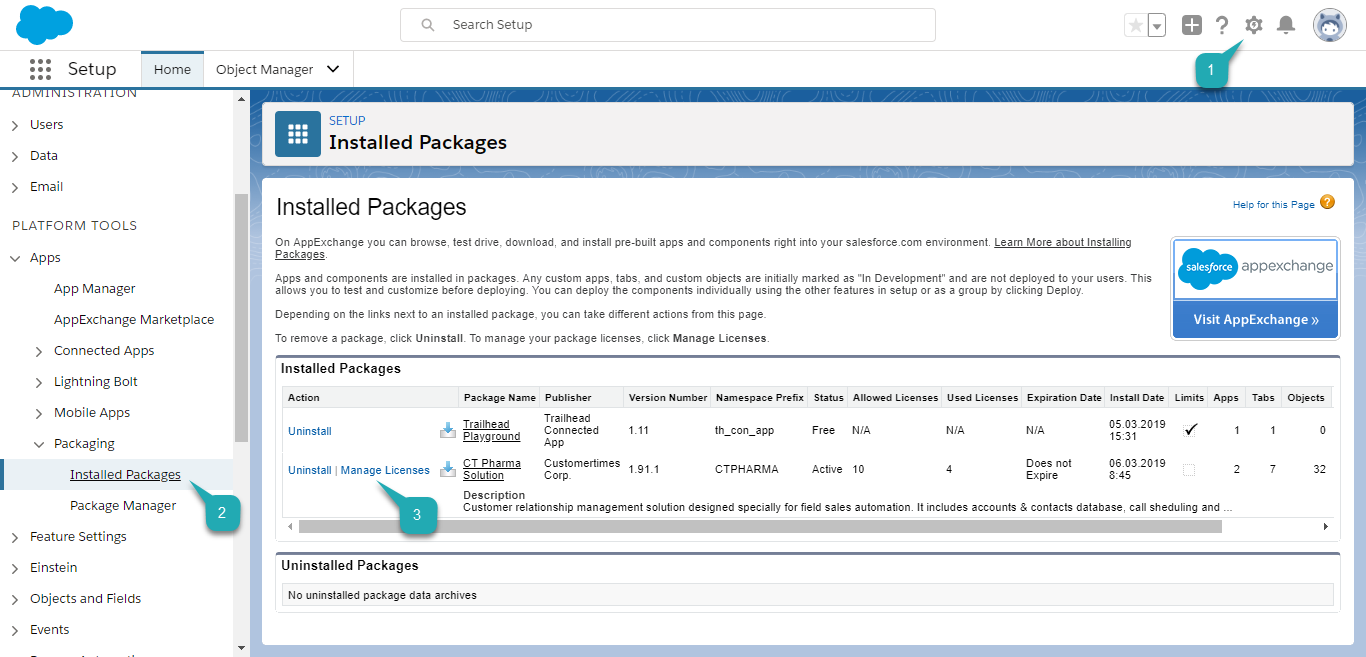The image size is (1366, 657).
Task: Click download icon next to CT Pharma Solution
Action: click(x=448, y=469)
